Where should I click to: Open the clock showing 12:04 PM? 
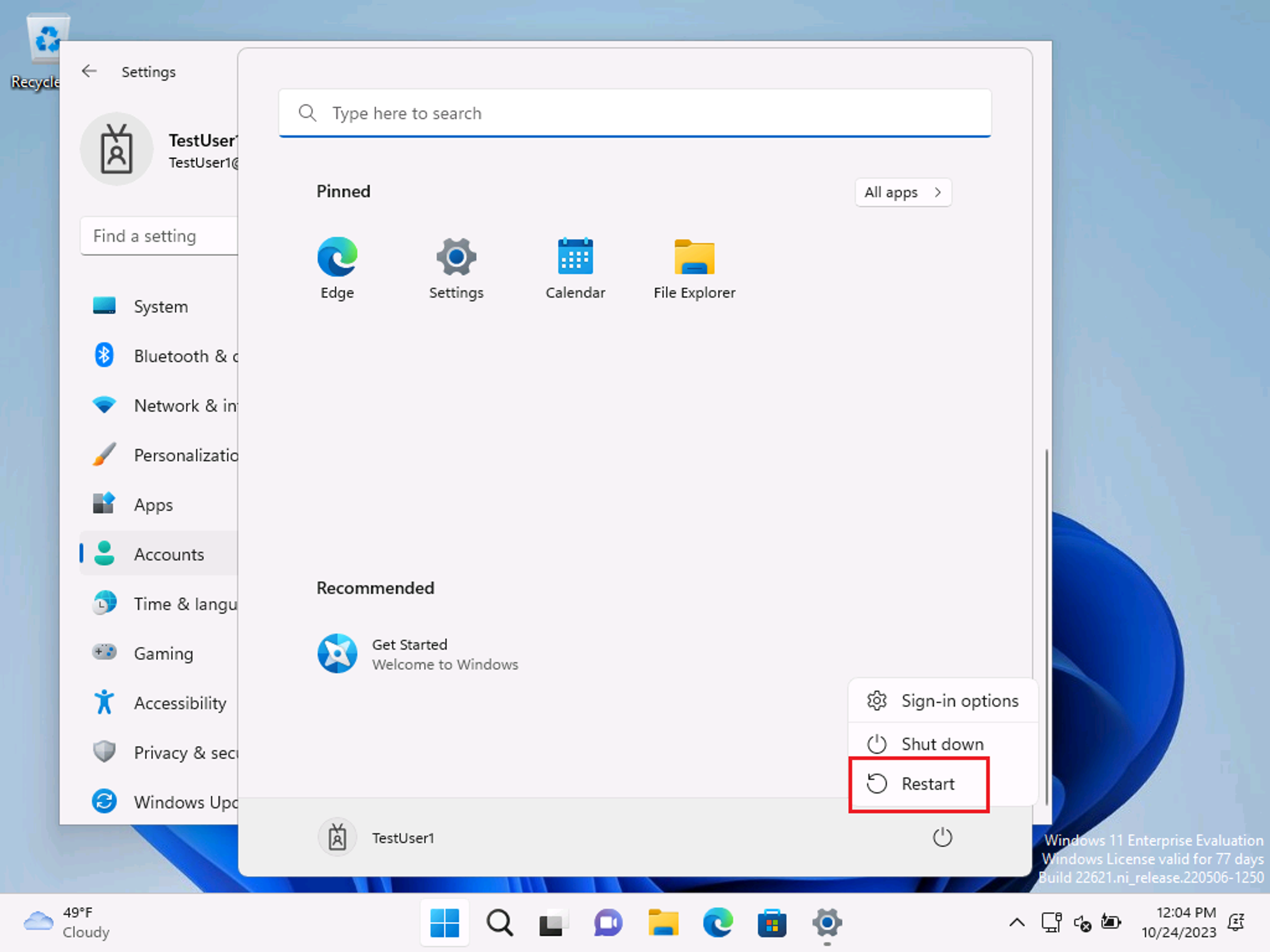pyautogui.click(x=1179, y=923)
